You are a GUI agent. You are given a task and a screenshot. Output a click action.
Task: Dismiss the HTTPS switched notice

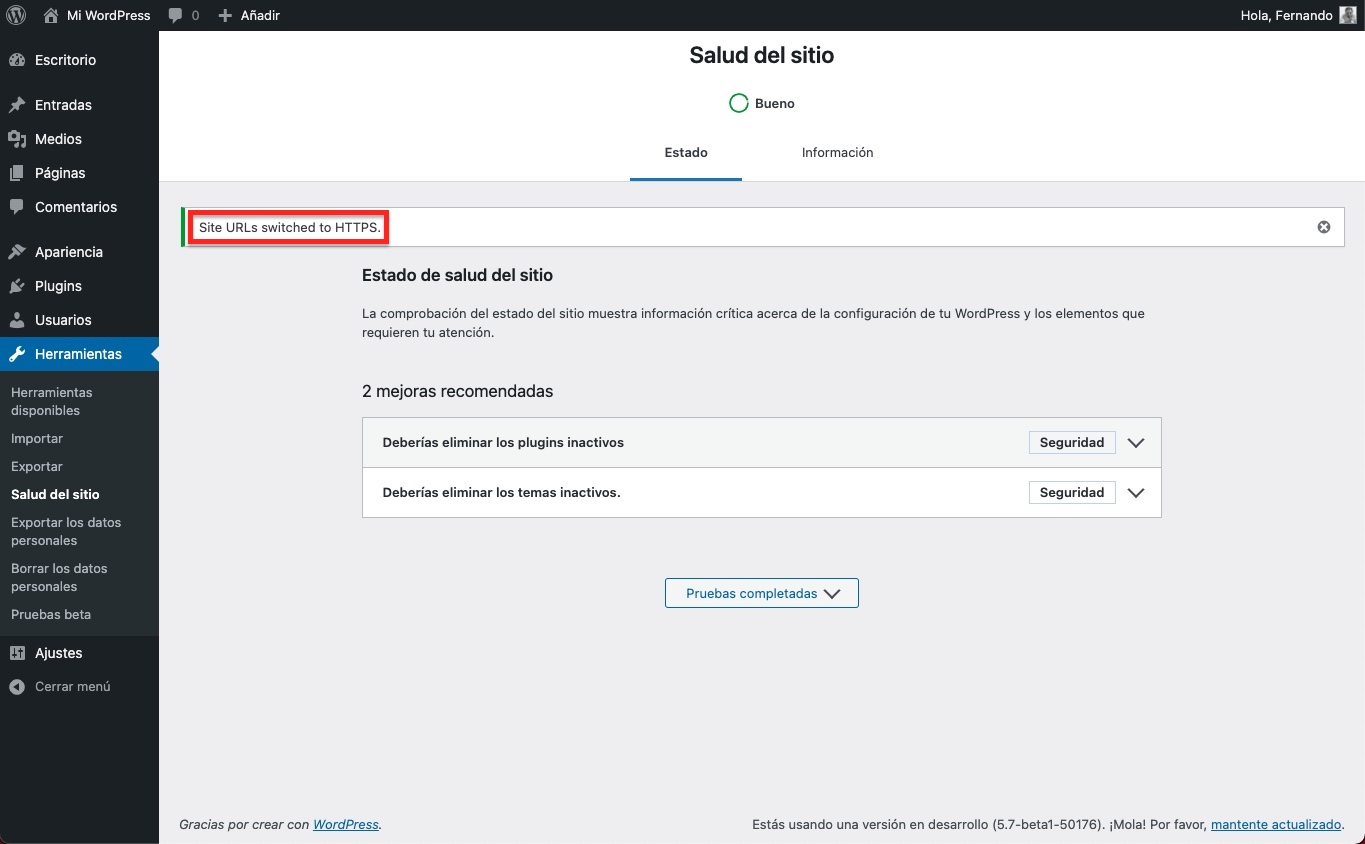coord(1323,227)
